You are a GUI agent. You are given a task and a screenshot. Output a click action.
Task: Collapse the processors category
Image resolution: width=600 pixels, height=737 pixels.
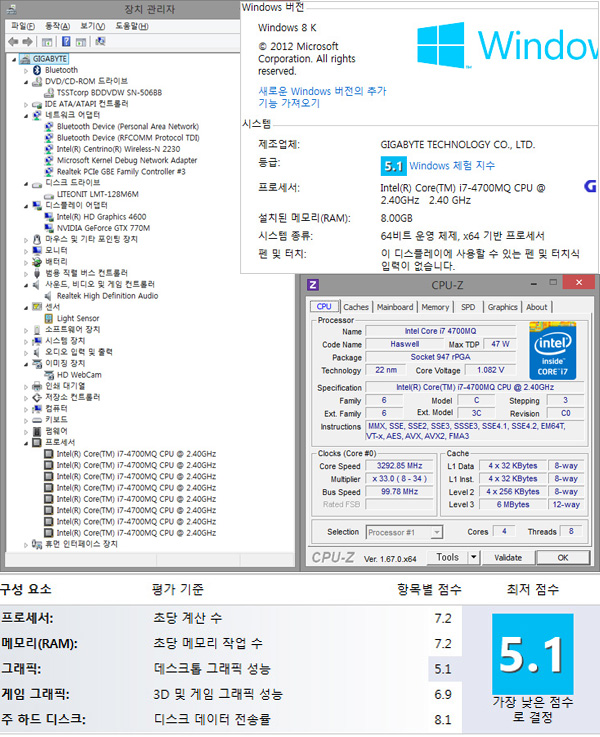pos(26,443)
